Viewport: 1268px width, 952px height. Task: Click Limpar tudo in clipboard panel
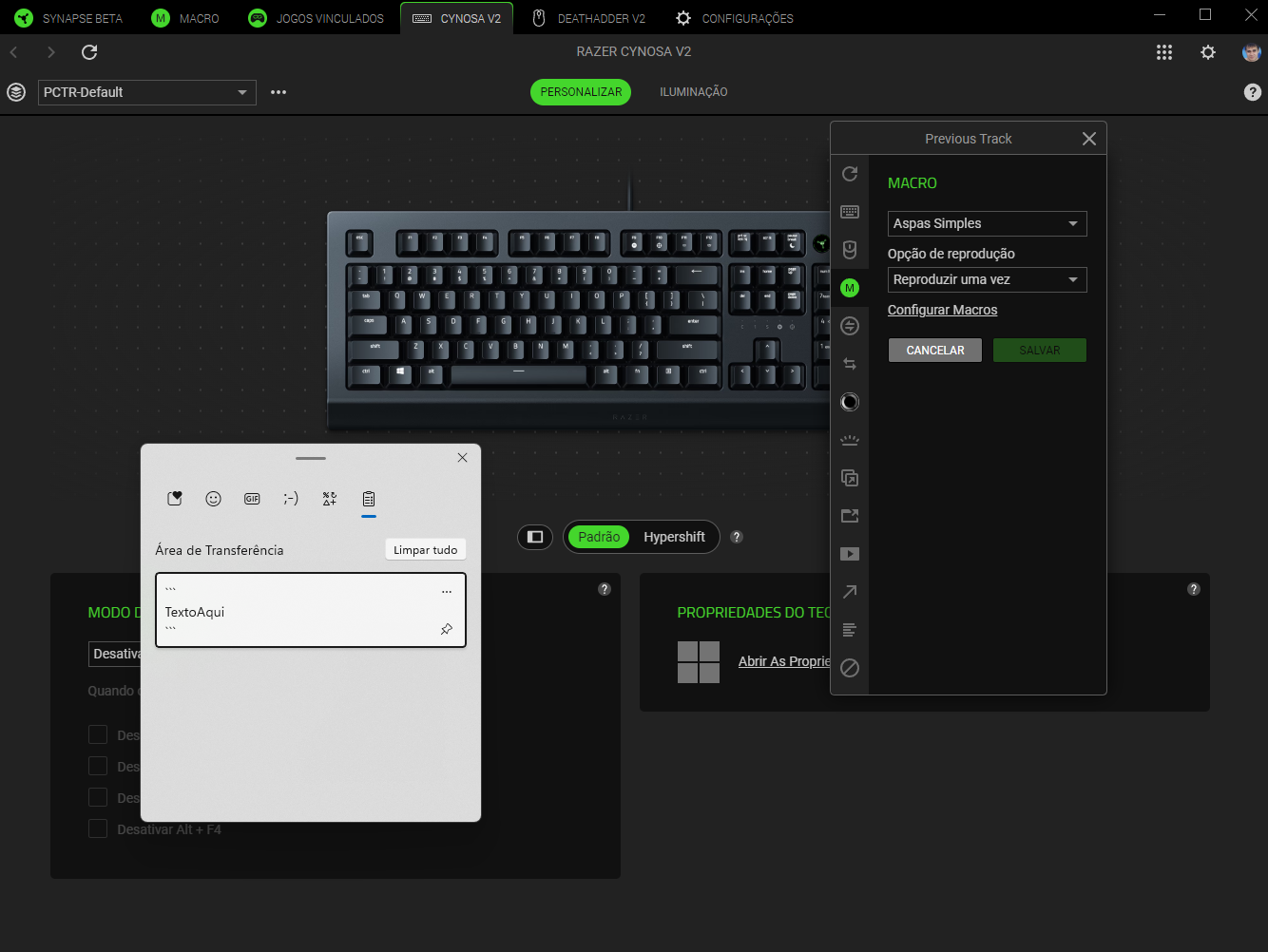pos(426,550)
